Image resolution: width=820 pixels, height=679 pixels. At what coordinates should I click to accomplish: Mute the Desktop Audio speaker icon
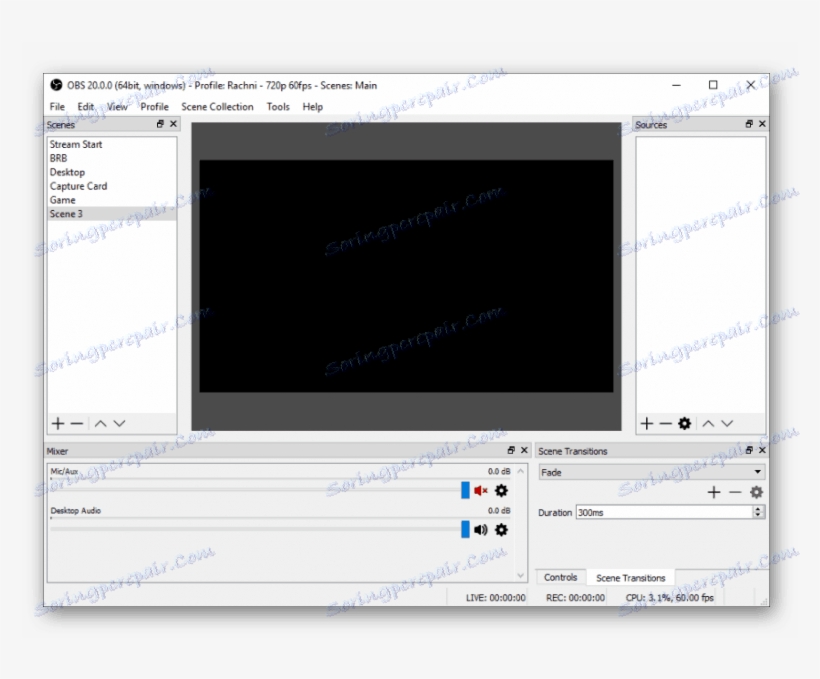point(479,530)
